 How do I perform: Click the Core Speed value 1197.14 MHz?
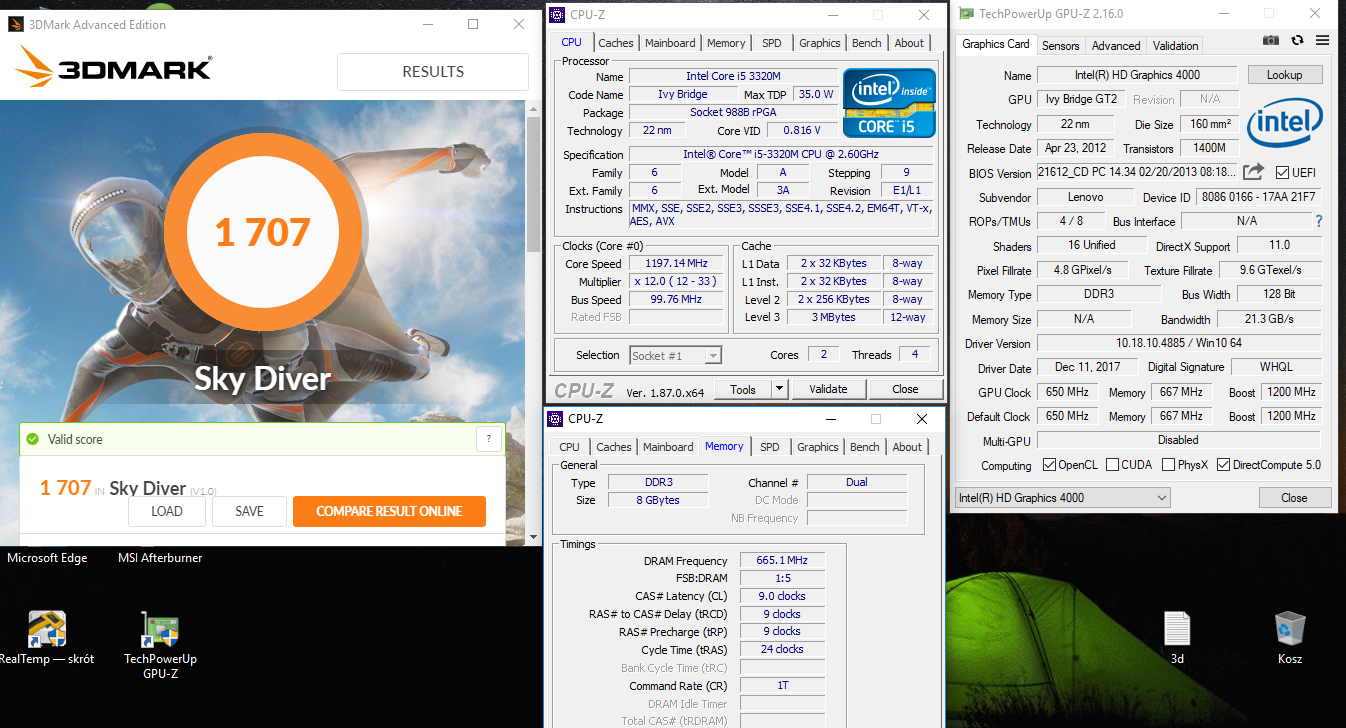(x=675, y=264)
